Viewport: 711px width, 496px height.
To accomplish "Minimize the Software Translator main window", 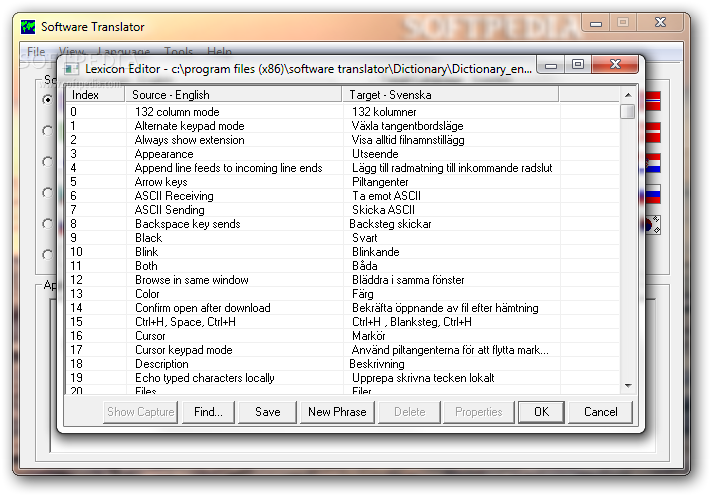I will [596, 22].
